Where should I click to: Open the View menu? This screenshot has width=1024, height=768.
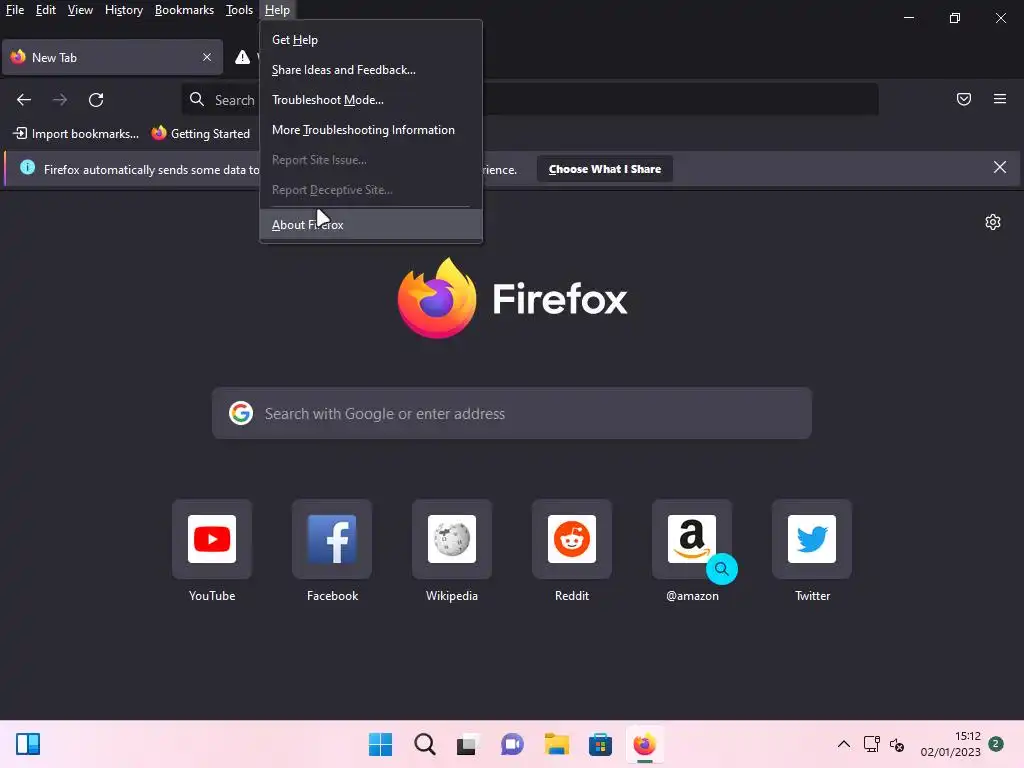click(x=80, y=10)
